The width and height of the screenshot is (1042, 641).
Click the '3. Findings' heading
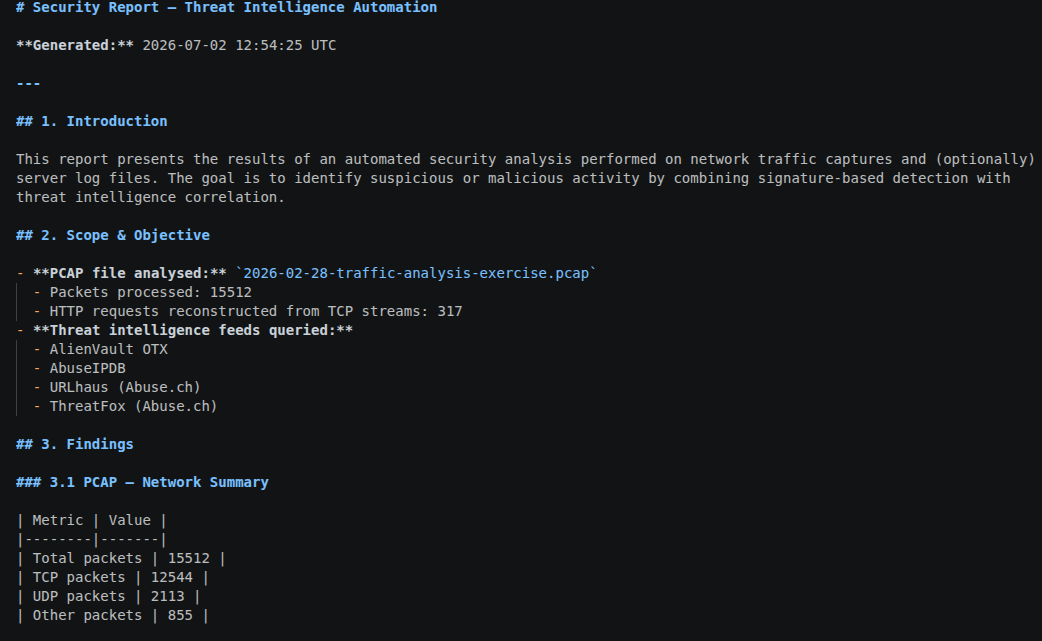(x=74, y=444)
